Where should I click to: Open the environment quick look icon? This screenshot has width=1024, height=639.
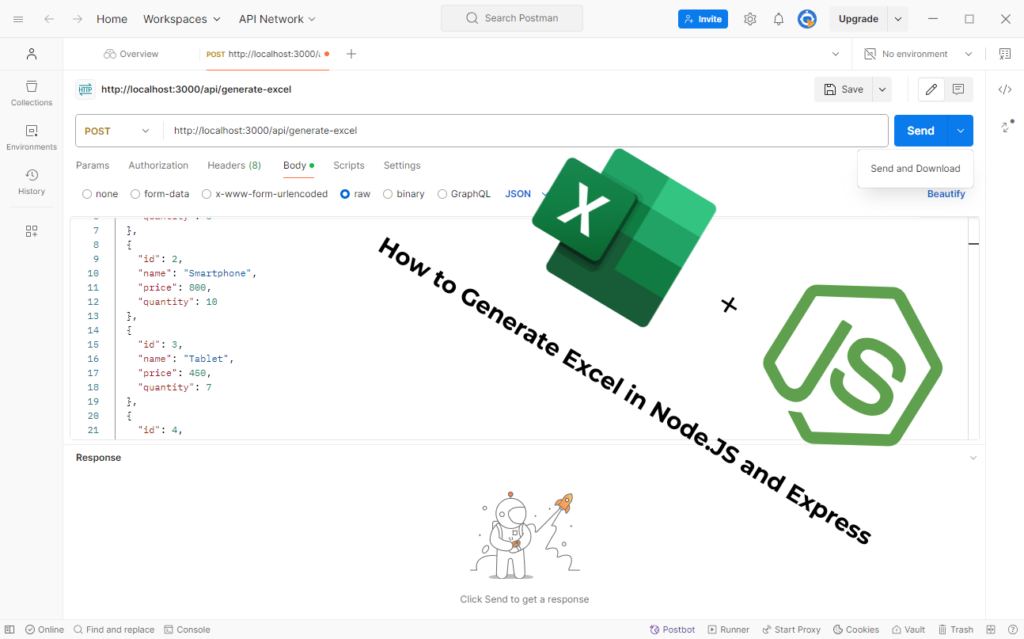click(1005, 54)
